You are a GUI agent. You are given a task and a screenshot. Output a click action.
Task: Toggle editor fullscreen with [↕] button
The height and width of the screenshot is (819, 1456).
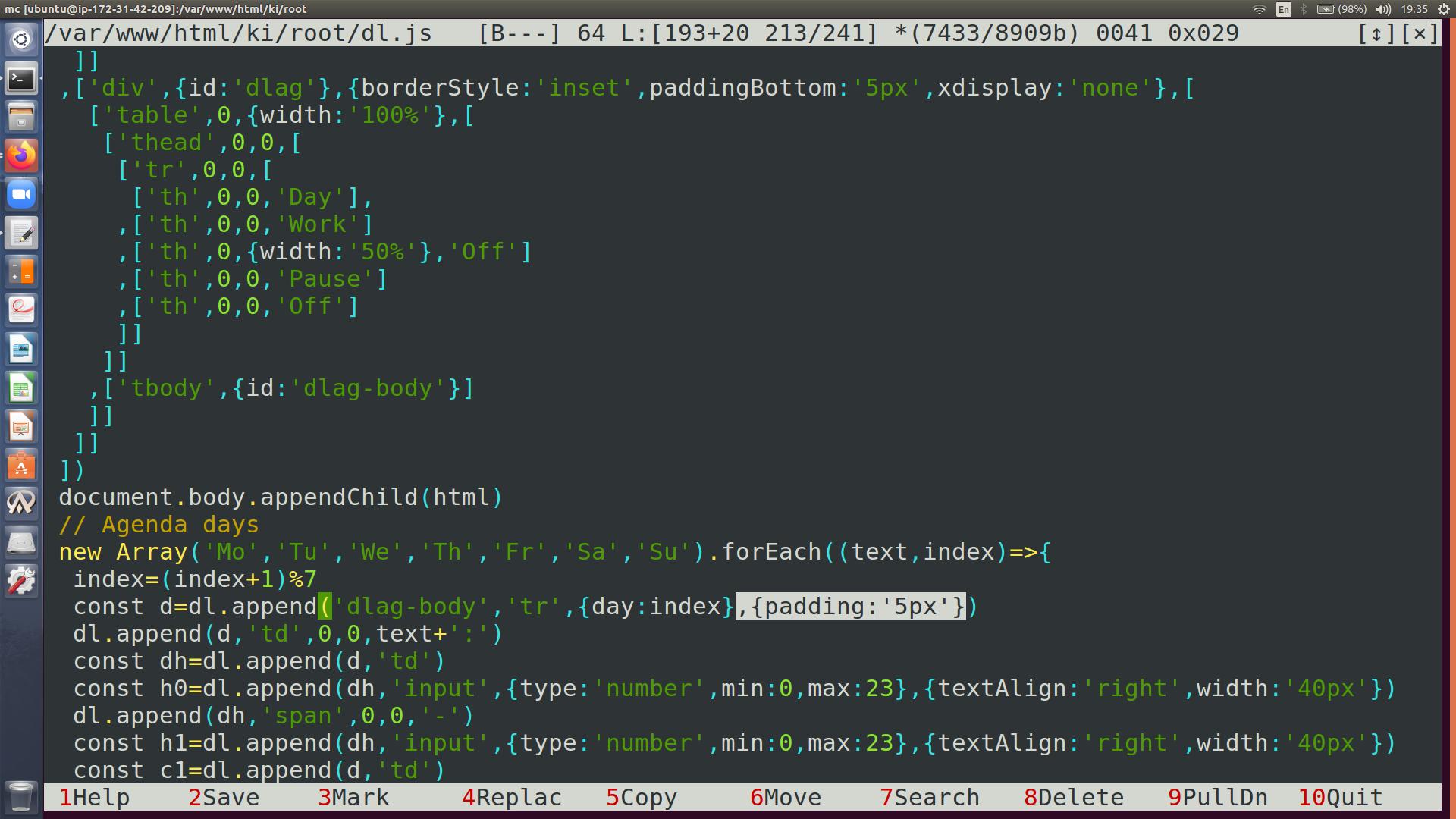(1376, 33)
